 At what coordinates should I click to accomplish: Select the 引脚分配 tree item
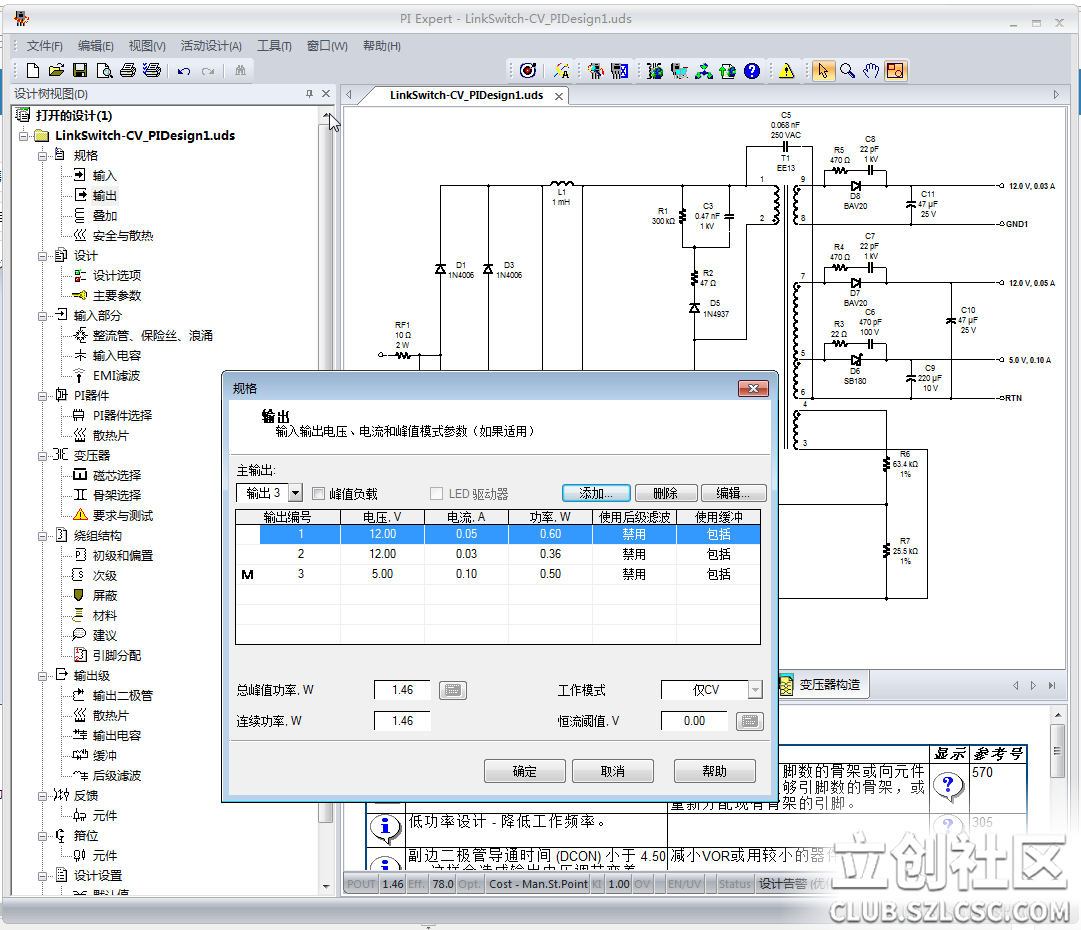click(x=117, y=656)
